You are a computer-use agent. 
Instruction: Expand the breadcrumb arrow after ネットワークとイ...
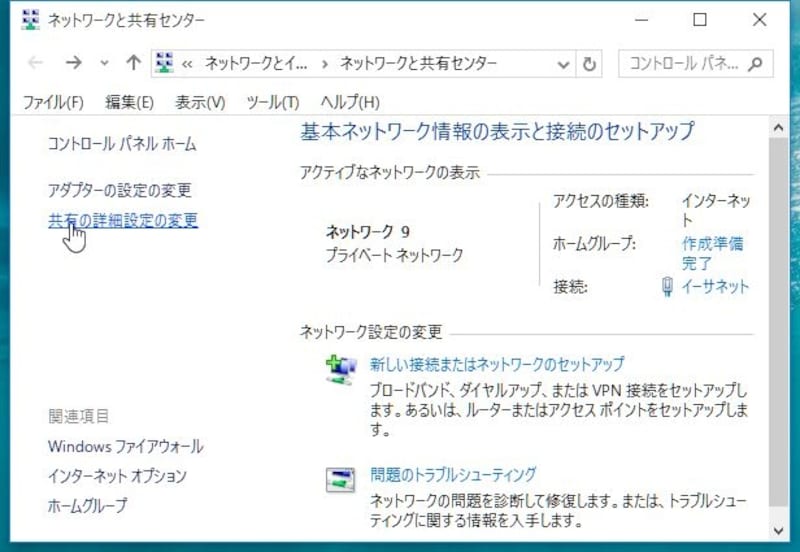324,64
